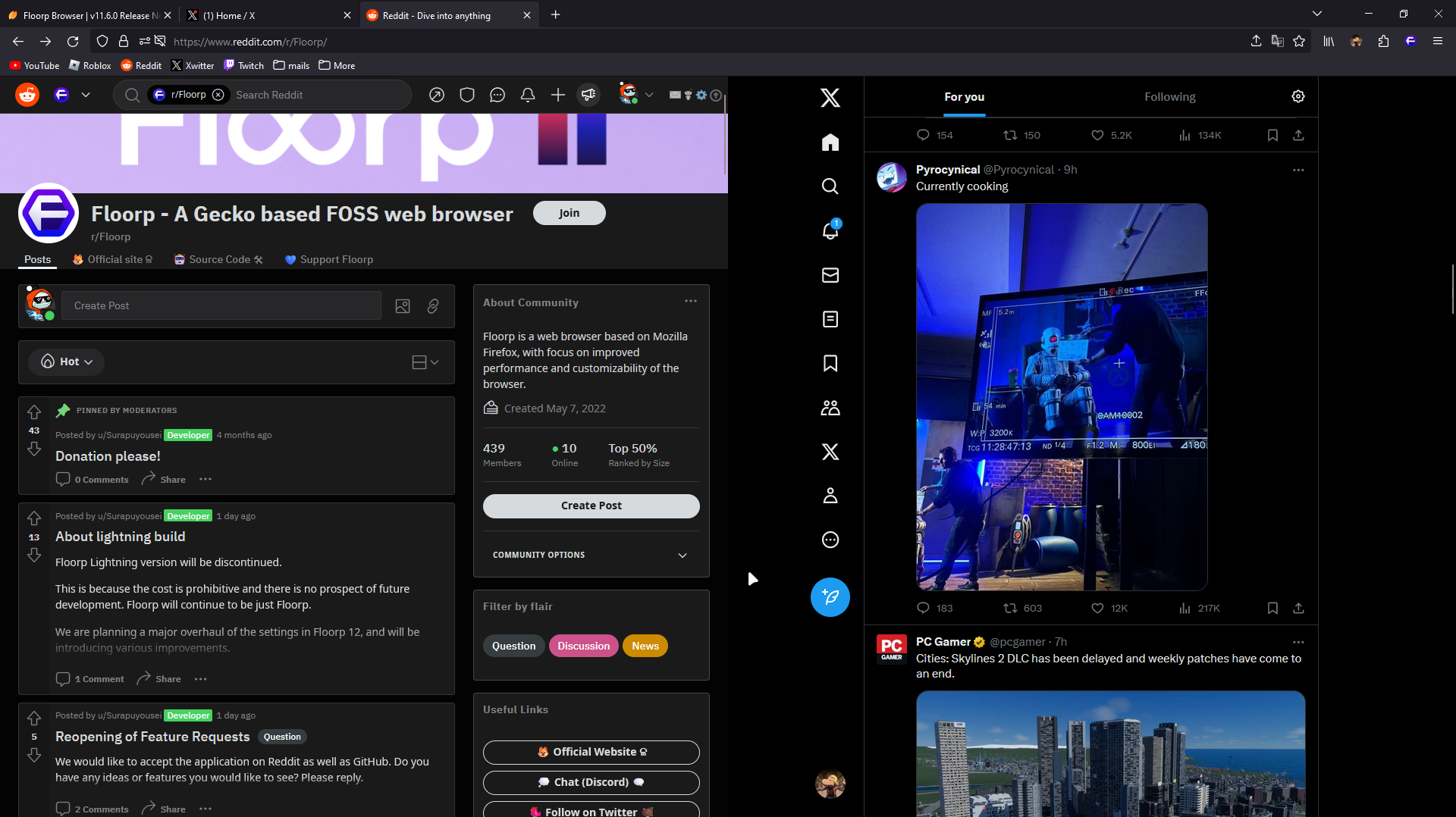Click the Reddit create post plus icon

(x=558, y=95)
